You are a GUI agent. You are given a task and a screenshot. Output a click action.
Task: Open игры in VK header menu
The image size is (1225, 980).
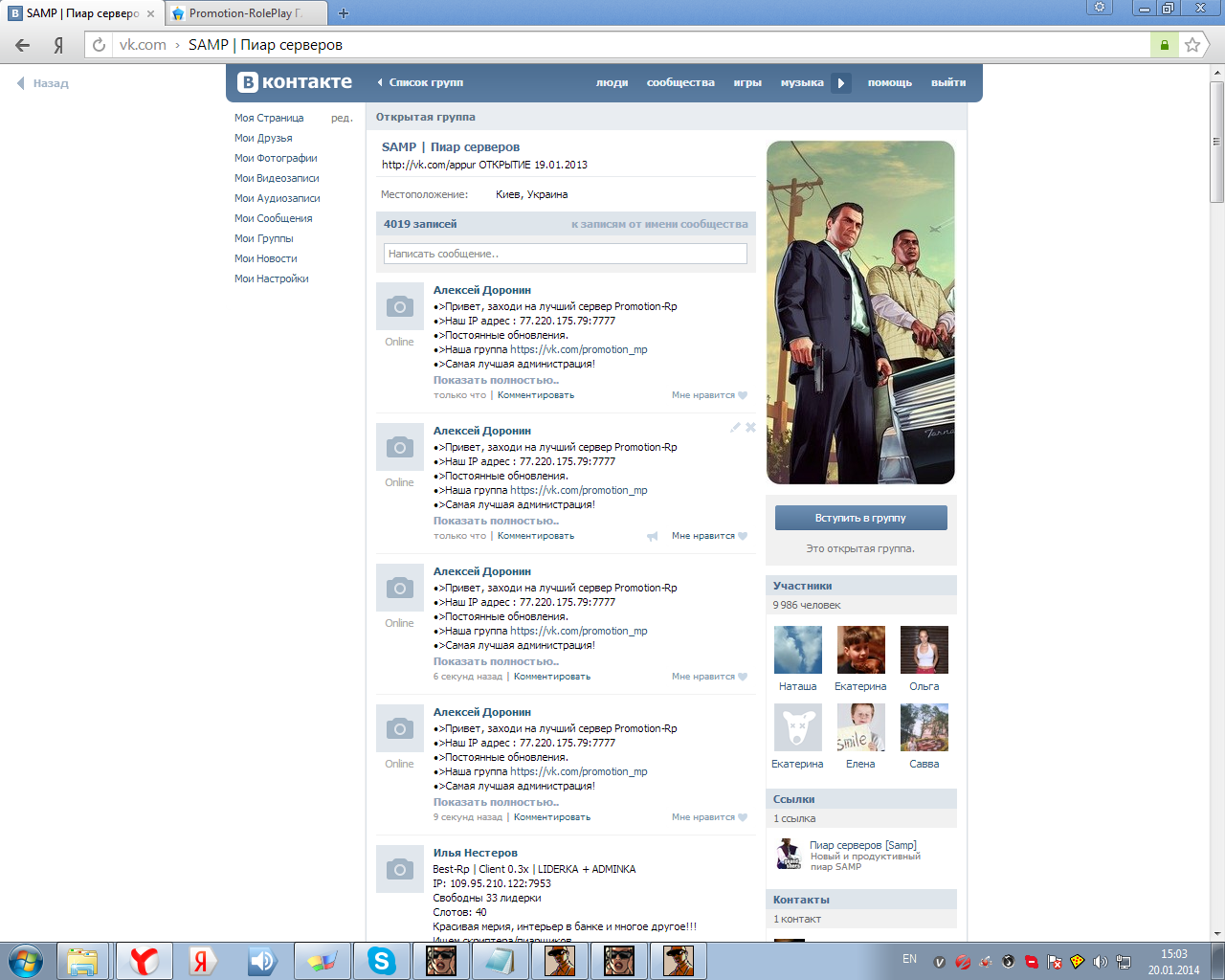point(747,83)
